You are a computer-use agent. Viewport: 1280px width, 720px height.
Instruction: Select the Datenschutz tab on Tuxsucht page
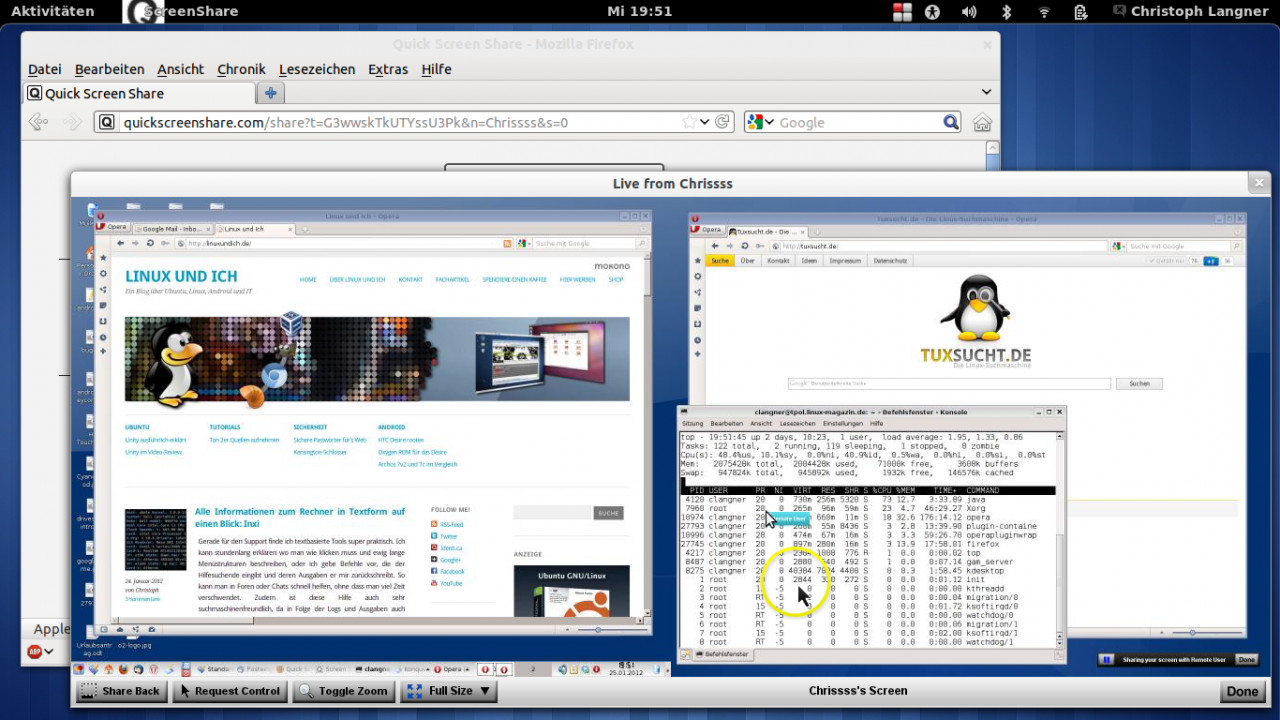click(x=890, y=261)
